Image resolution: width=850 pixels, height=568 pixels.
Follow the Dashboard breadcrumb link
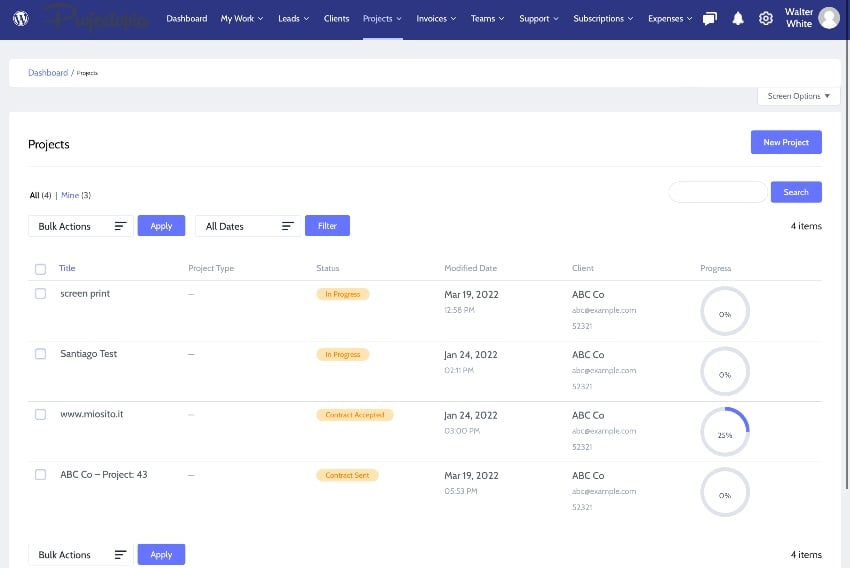48,73
